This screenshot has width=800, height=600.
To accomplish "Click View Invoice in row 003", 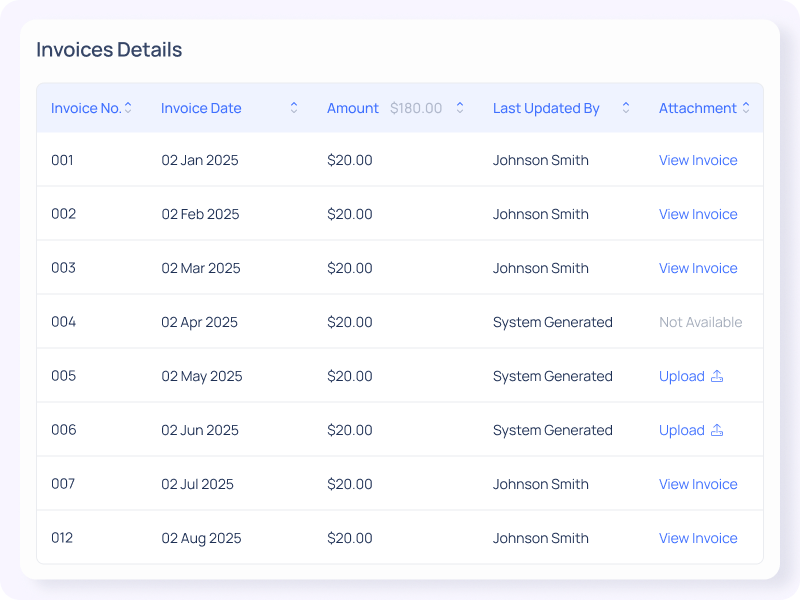I will coord(698,269).
